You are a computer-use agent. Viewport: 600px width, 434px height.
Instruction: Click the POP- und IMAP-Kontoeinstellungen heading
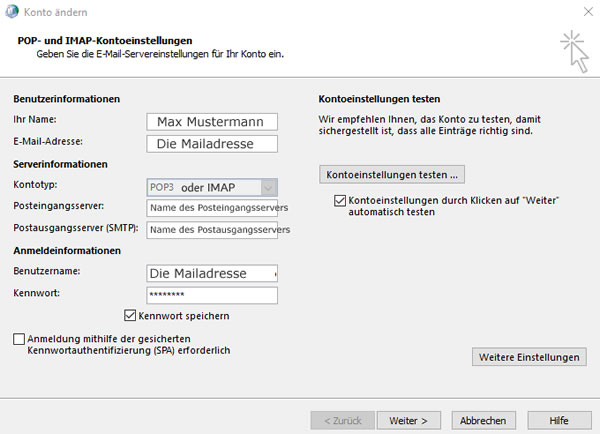point(105,41)
